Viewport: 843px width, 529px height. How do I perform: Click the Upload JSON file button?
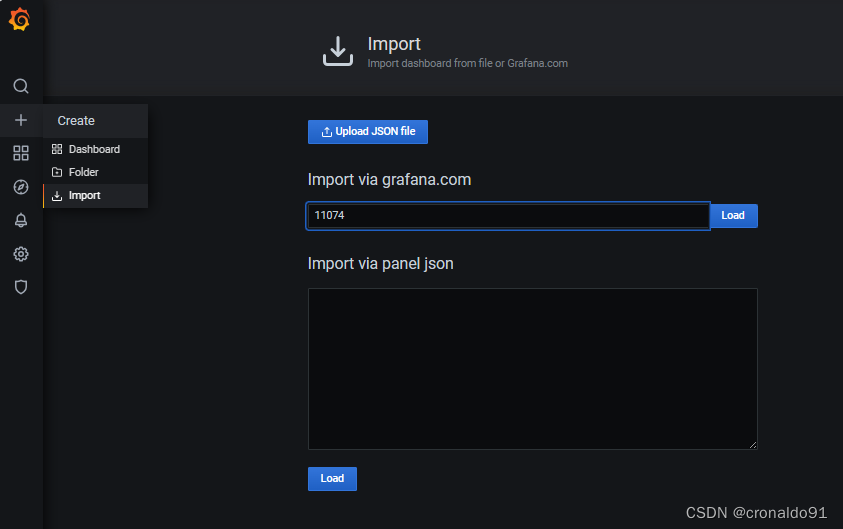368,132
